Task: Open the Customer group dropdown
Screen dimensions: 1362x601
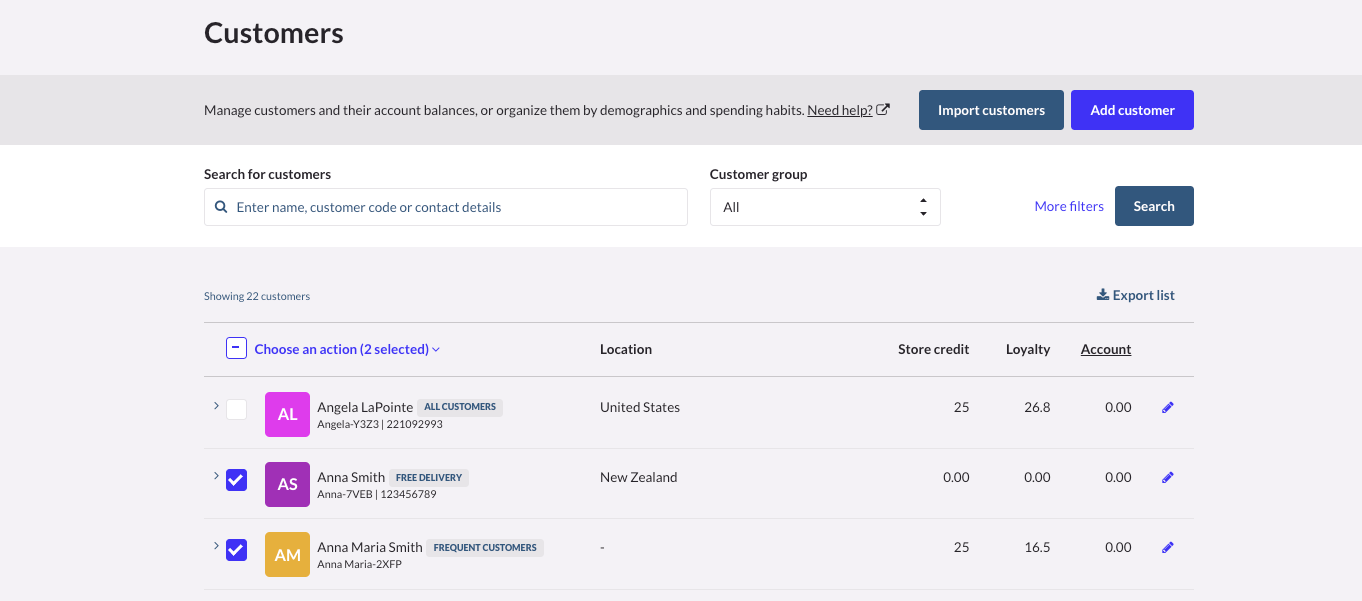Action: click(x=824, y=207)
